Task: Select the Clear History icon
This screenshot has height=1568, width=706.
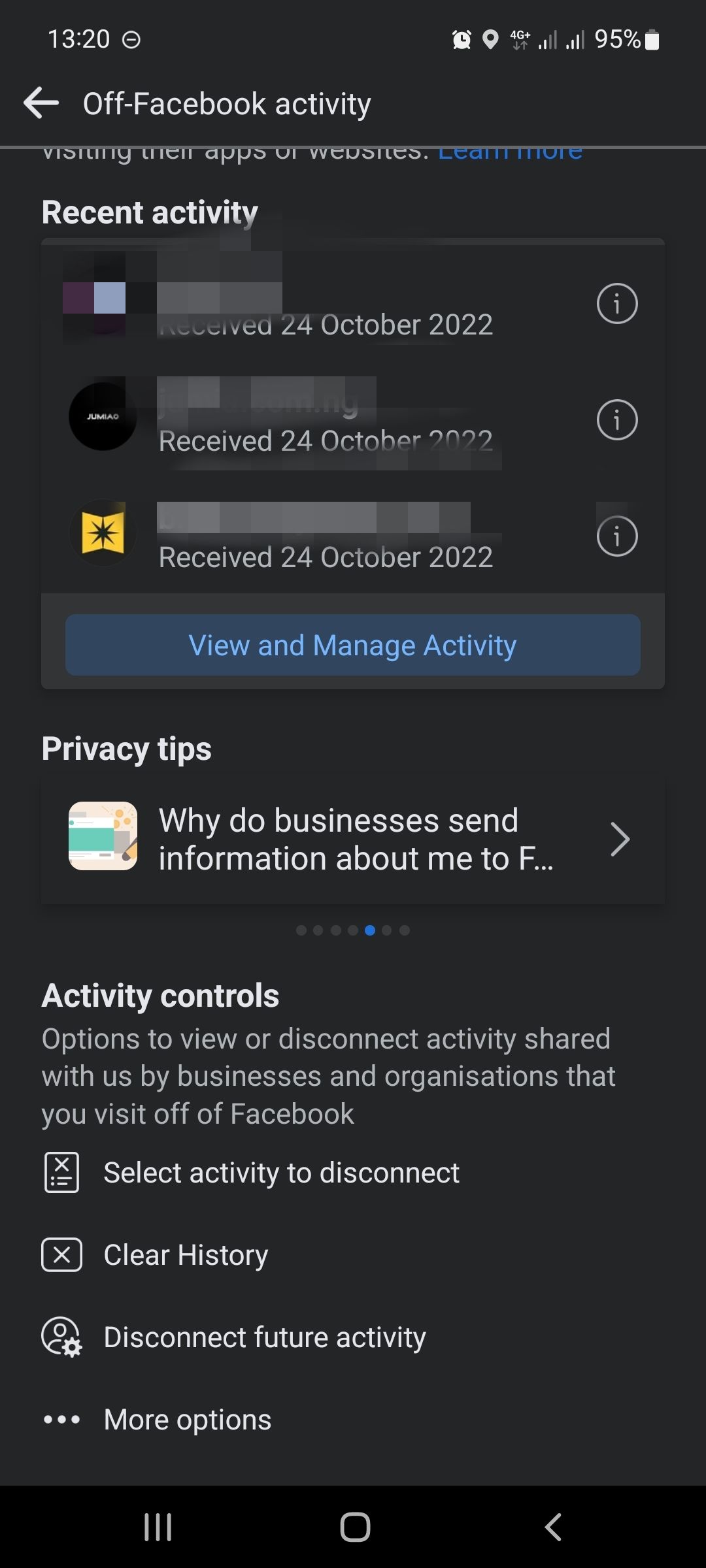Action: (61, 1254)
